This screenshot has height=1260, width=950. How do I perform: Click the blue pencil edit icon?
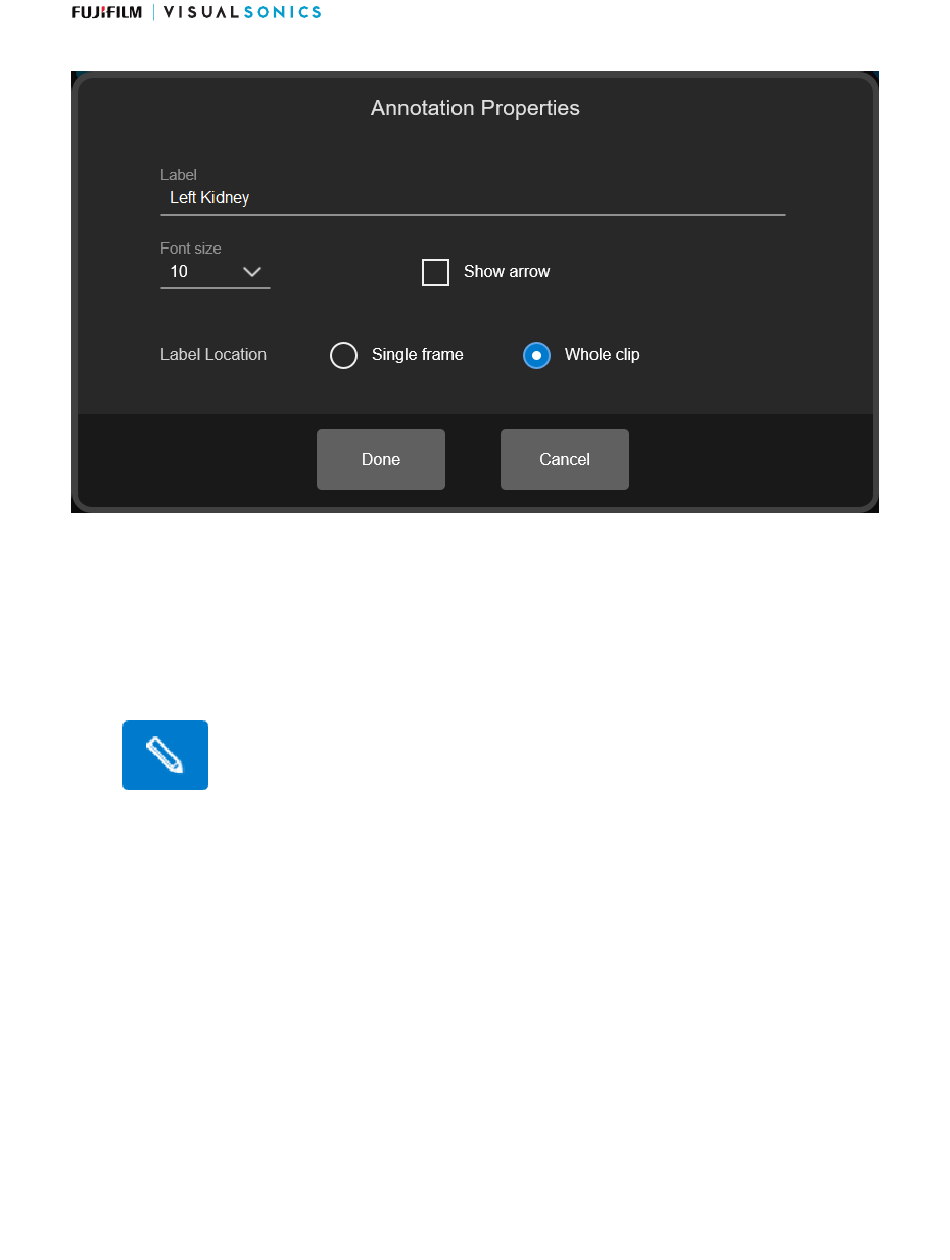coord(165,755)
